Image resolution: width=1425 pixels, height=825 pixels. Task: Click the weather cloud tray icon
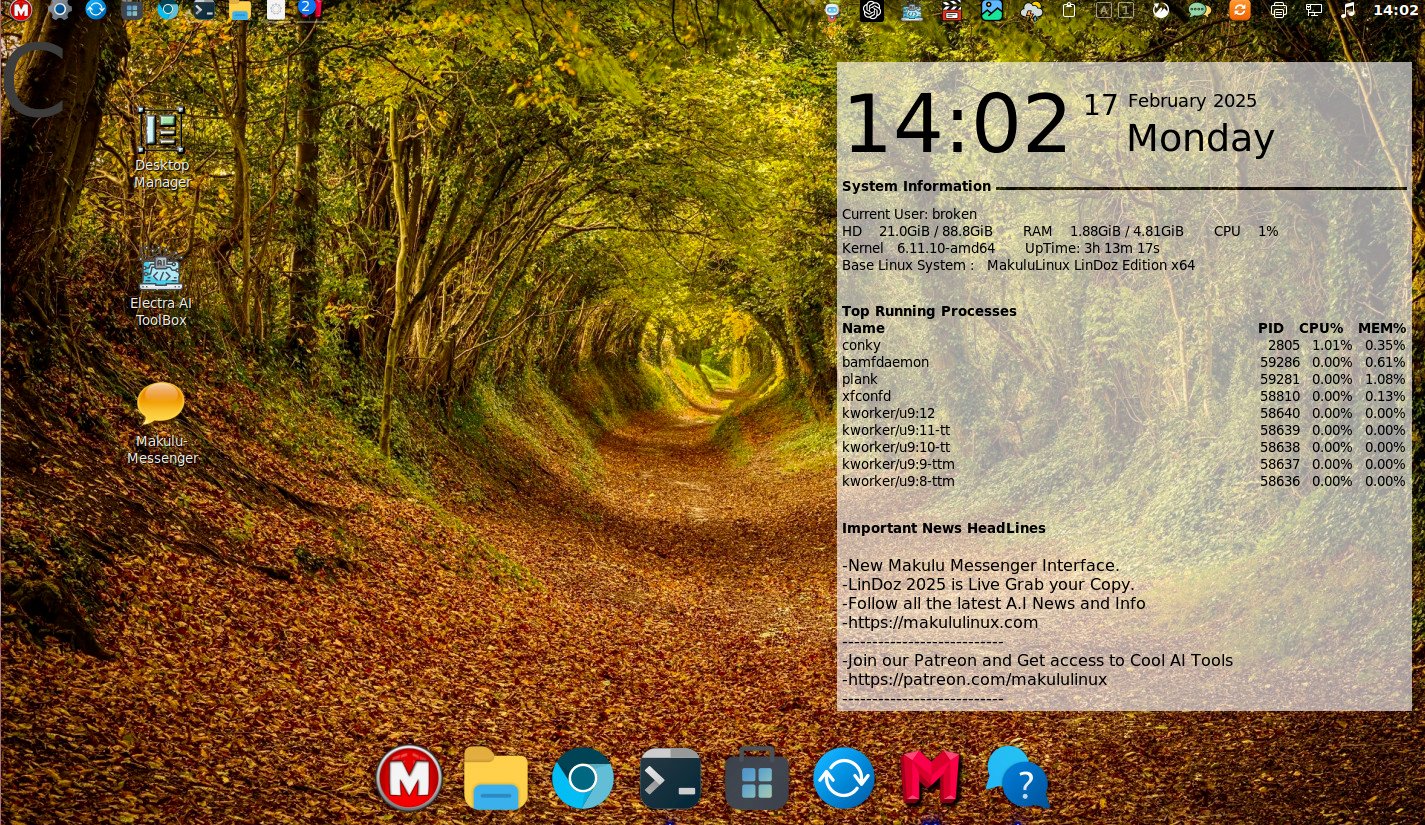click(x=1031, y=11)
